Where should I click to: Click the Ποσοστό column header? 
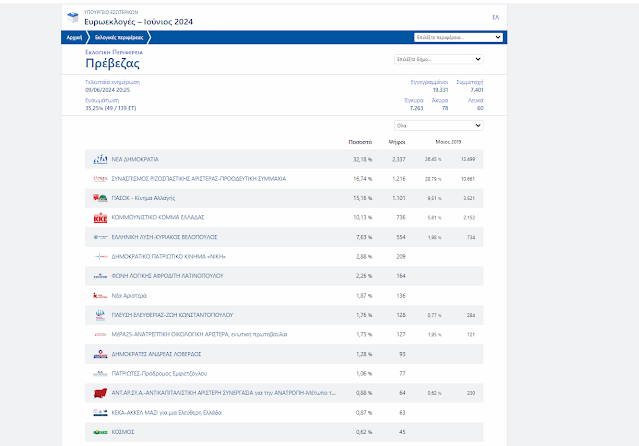coord(360,142)
